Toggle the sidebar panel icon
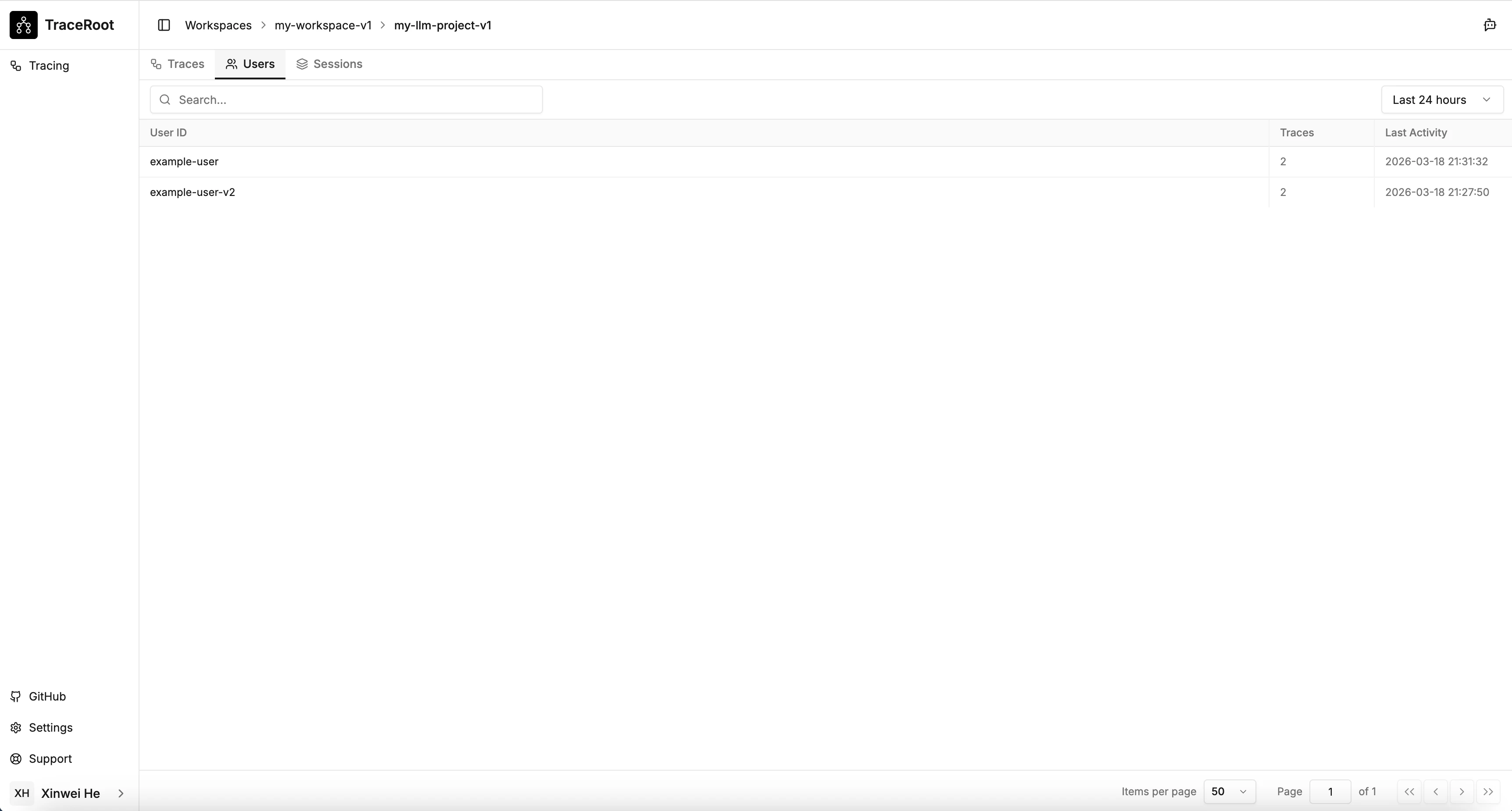Viewport: 1512px width, 811px height. point(164,25)
